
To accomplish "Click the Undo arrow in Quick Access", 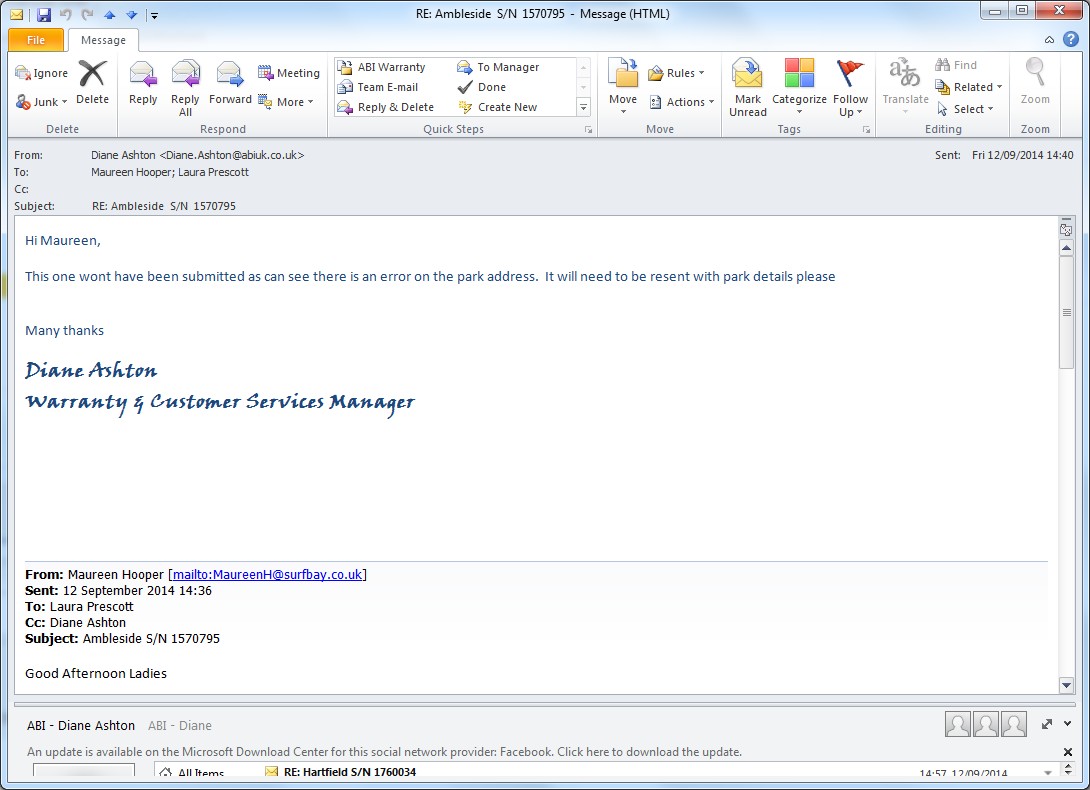I will [x=65, y=14].
